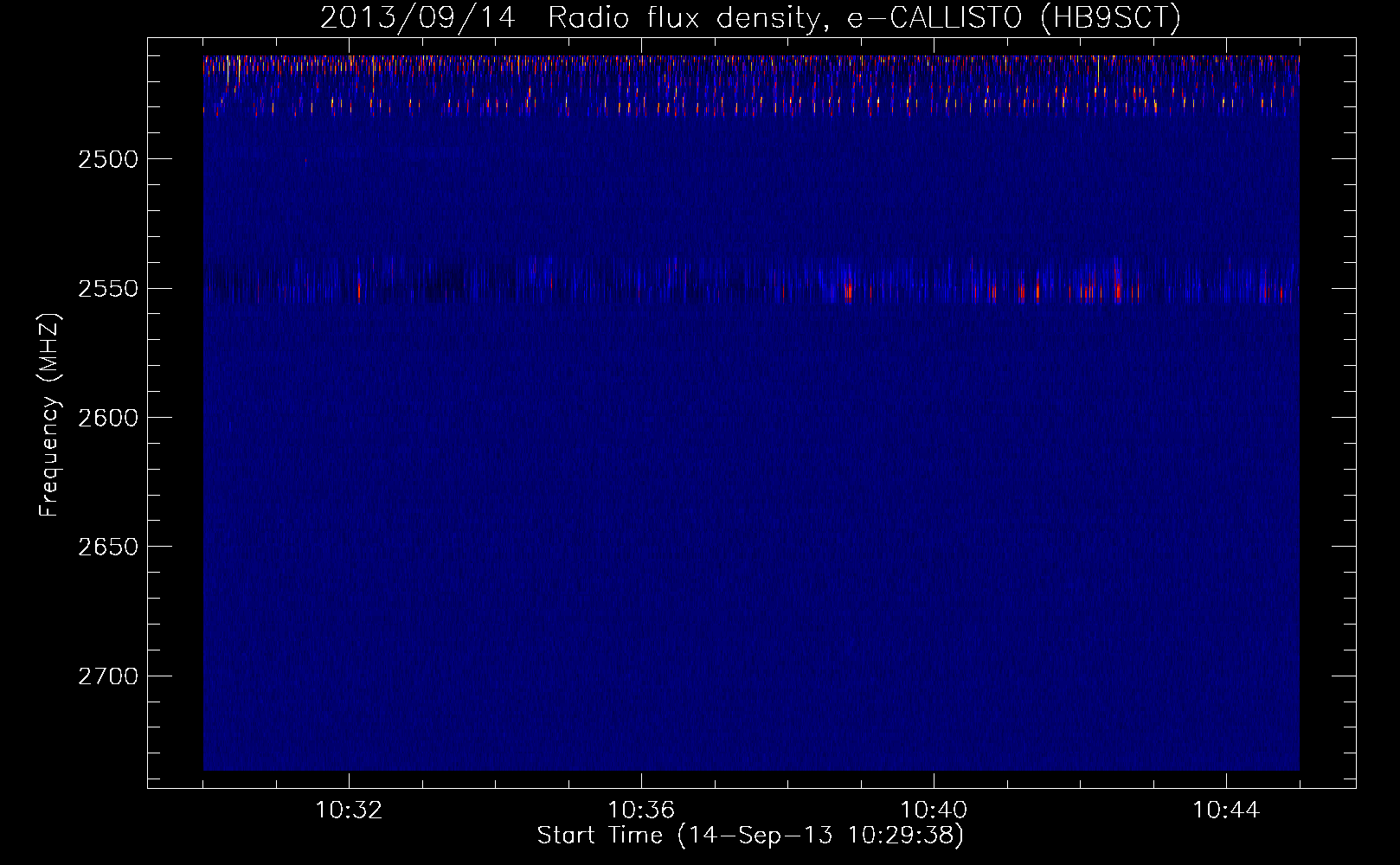Click the 2650 frequency tick label
The width and height of the screenshot is (1400, 865).
tap(108, 548)
